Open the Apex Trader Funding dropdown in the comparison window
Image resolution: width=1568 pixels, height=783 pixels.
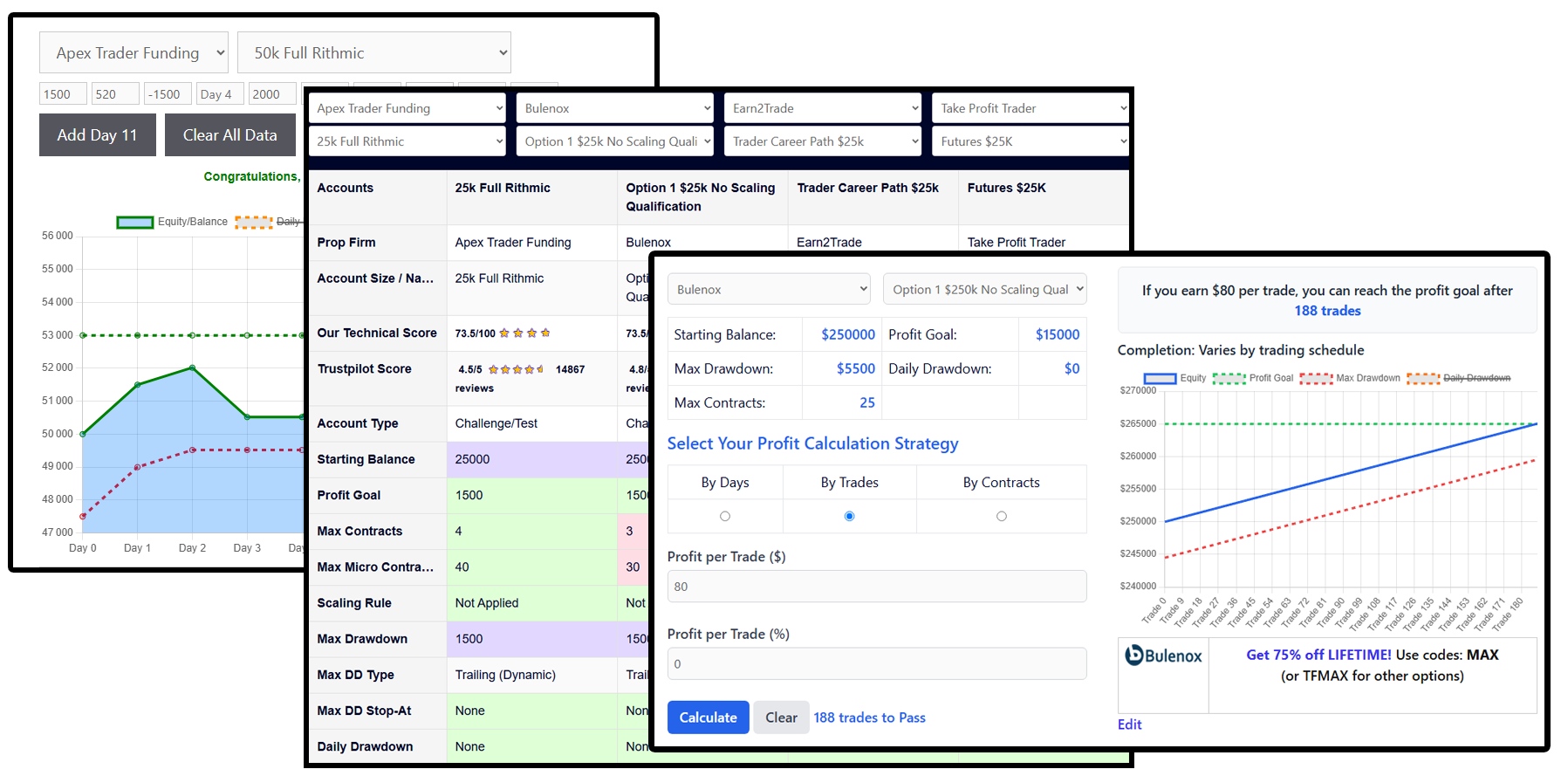(407, 108)
